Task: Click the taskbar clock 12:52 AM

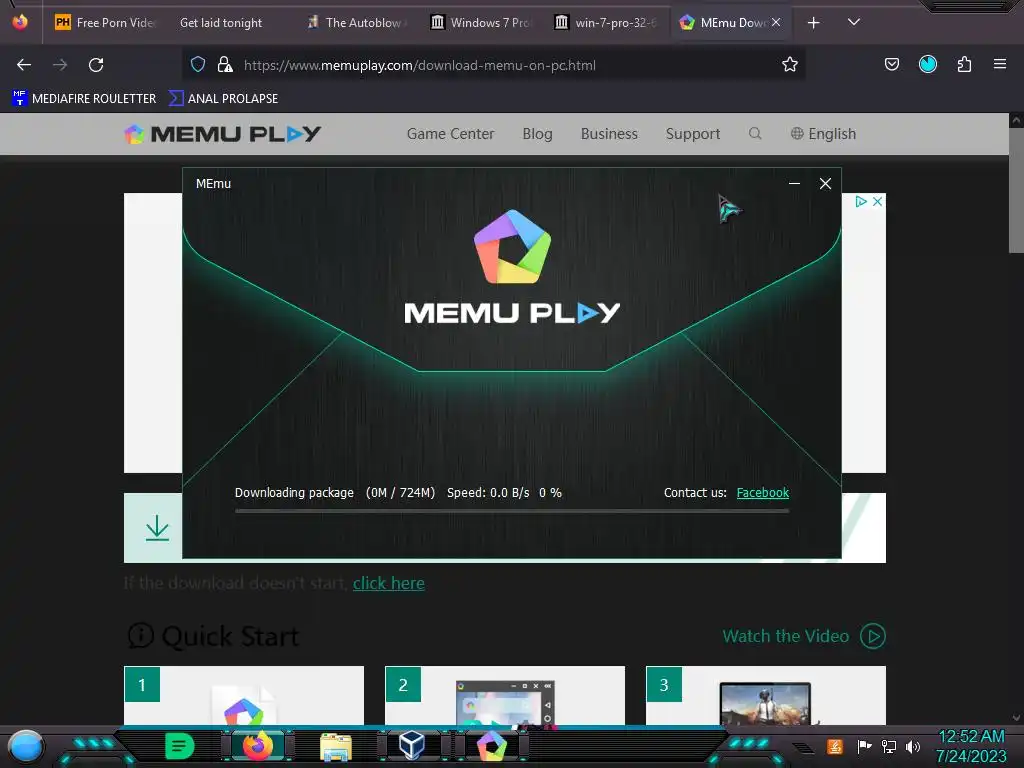Action: [x=971, y=736]
